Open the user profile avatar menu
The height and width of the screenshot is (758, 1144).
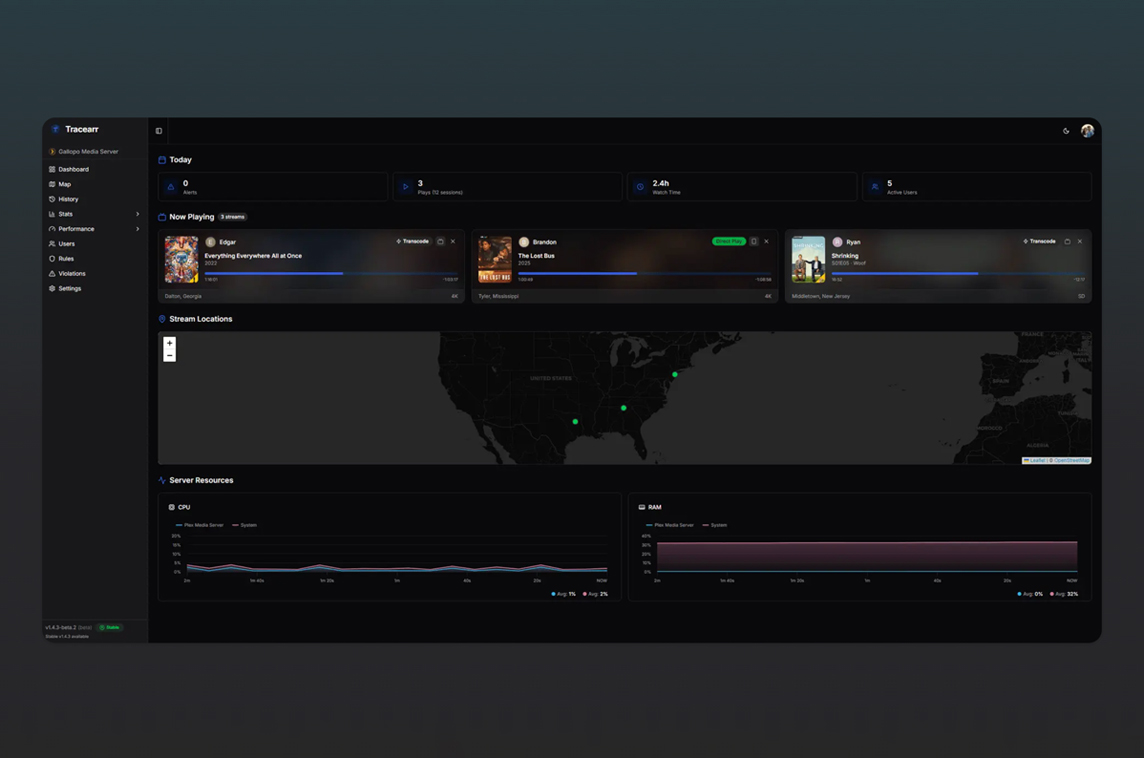[1087, 131]
